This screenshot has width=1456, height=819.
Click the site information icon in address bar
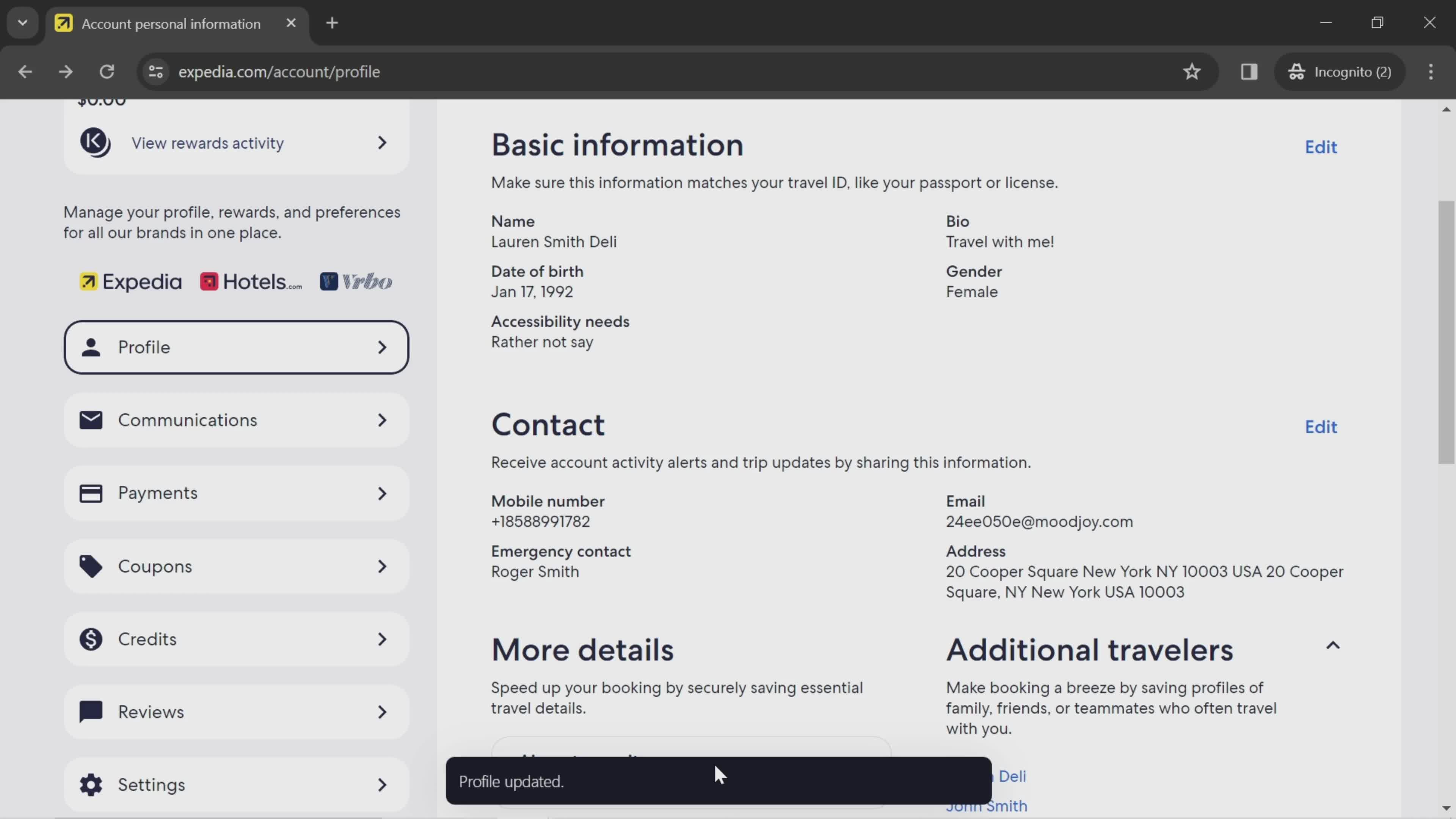click(155, 72)
